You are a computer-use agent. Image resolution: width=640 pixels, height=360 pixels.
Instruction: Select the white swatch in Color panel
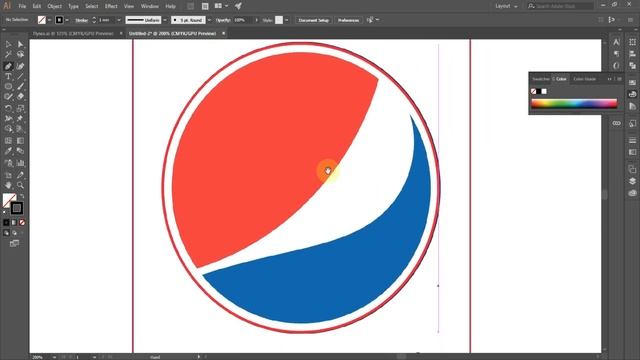point(544,91)
